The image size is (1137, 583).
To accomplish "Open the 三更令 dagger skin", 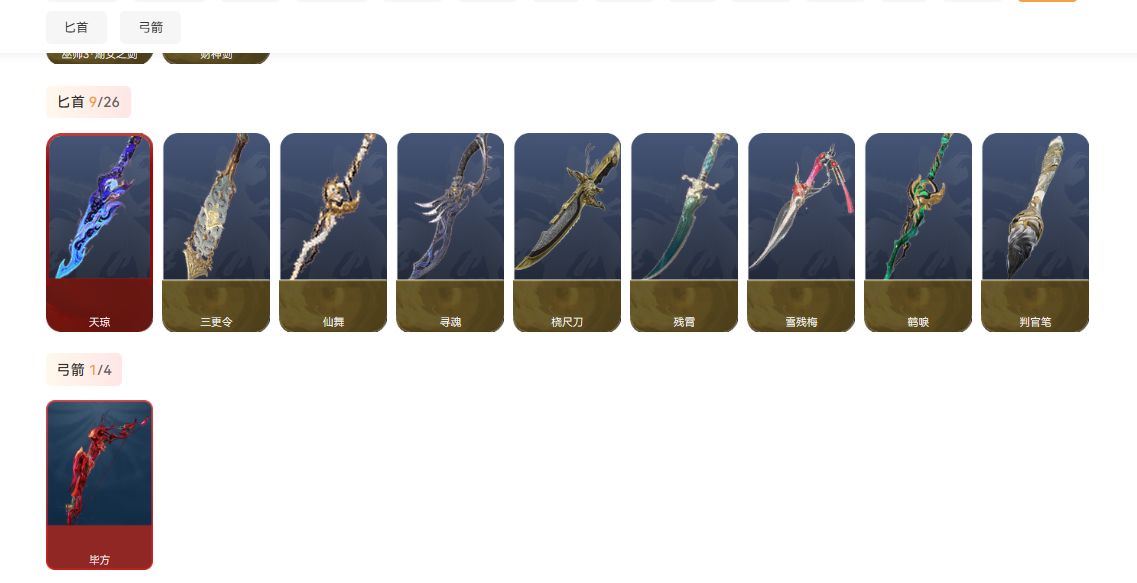I will pyautogui.click(x=216, y=232).
